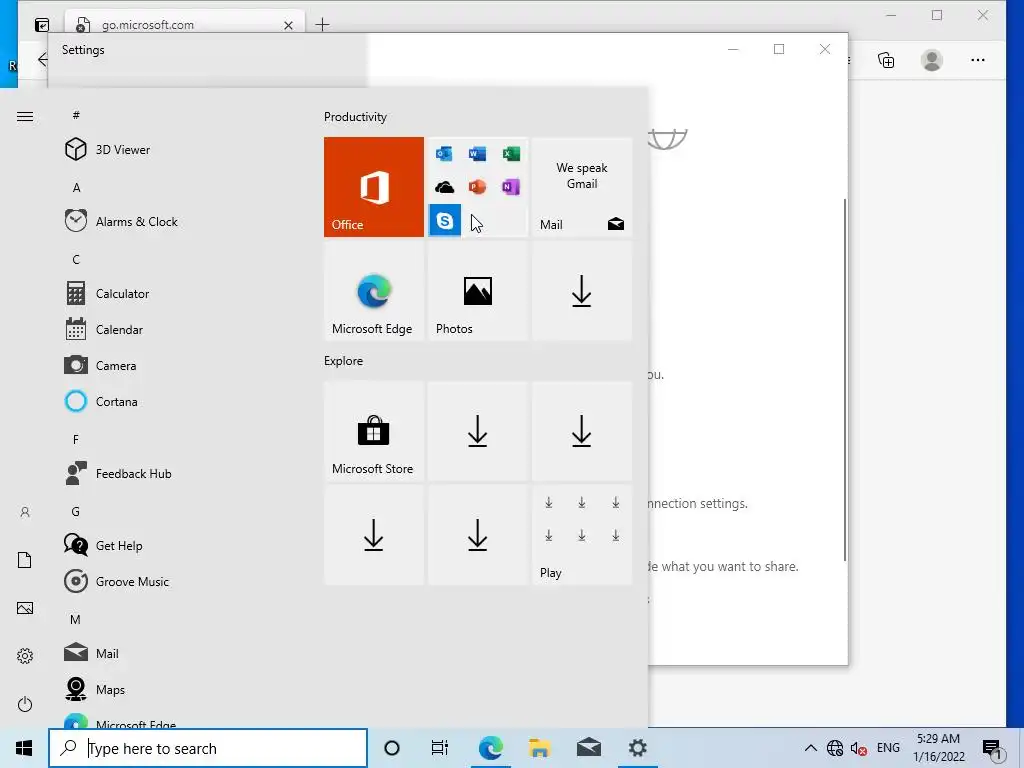The image size is (1024, 768).
Task: Open OneDrive icon in Office folder tile
Action: 444,187
